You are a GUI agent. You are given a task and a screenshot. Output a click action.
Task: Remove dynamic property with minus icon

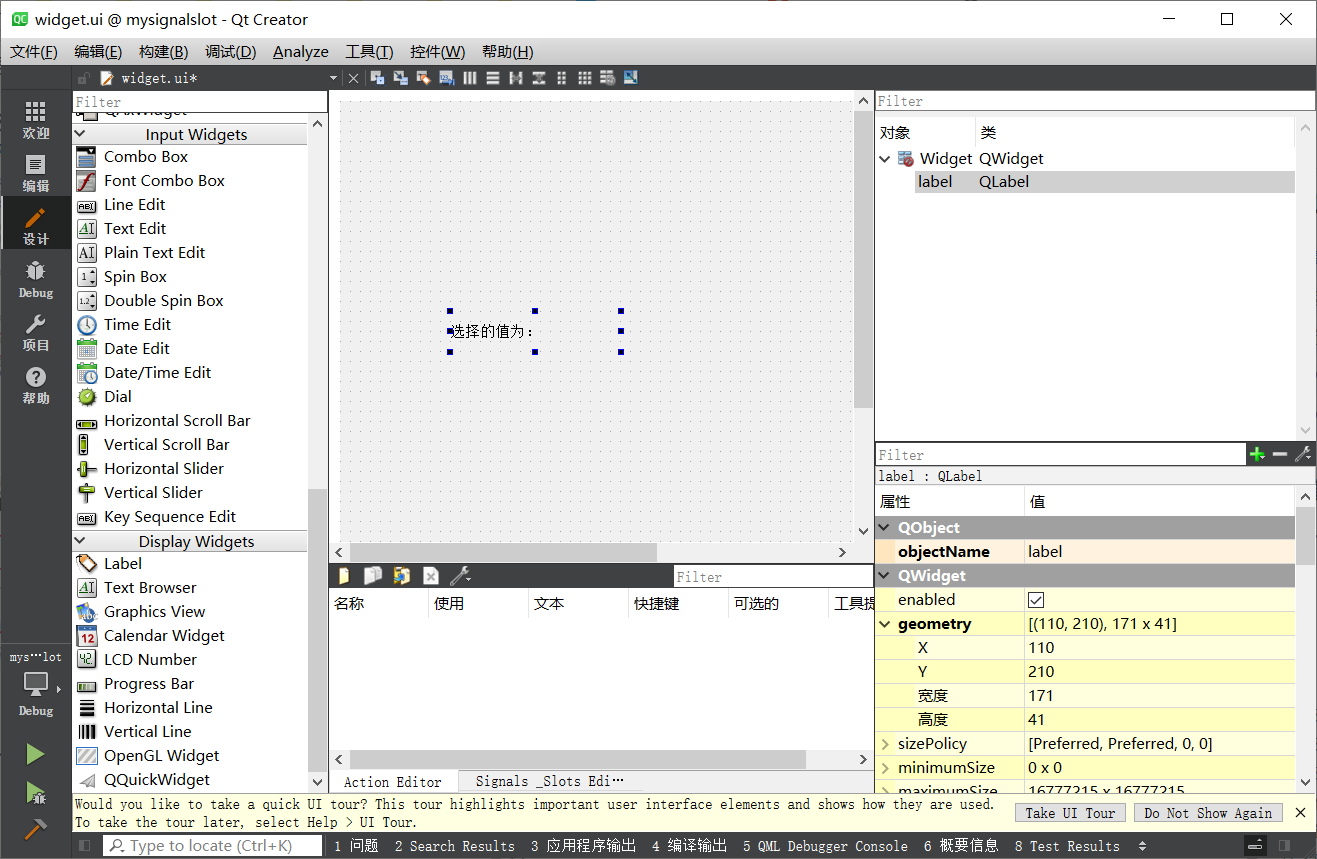click(x=1280, y=454)
